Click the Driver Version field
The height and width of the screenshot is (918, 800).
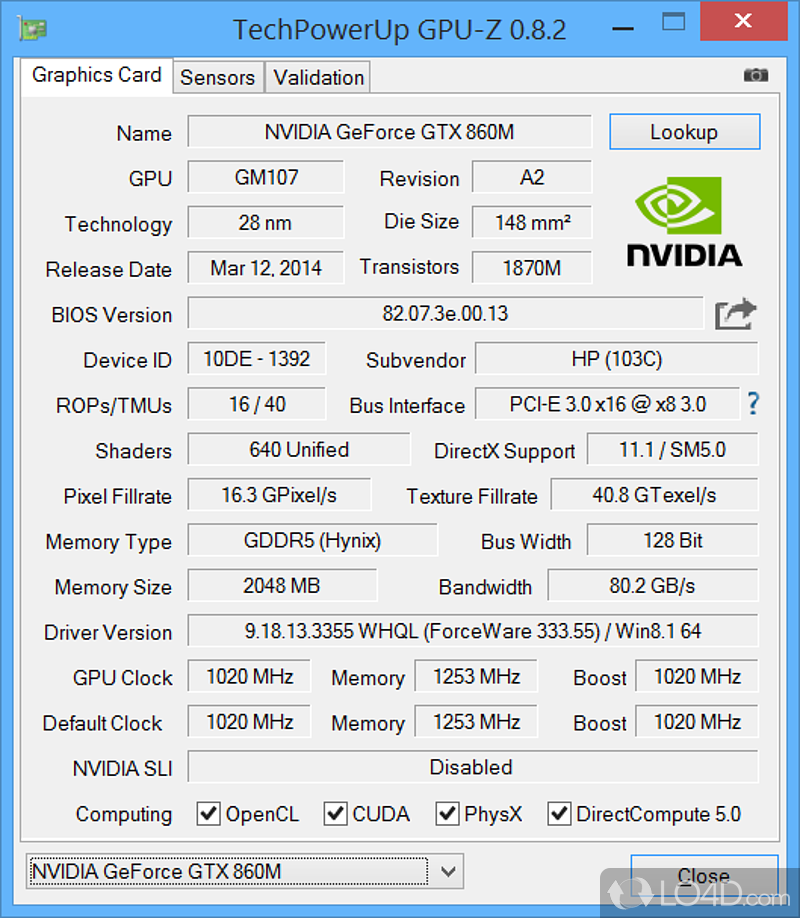[x=472, y=632]
